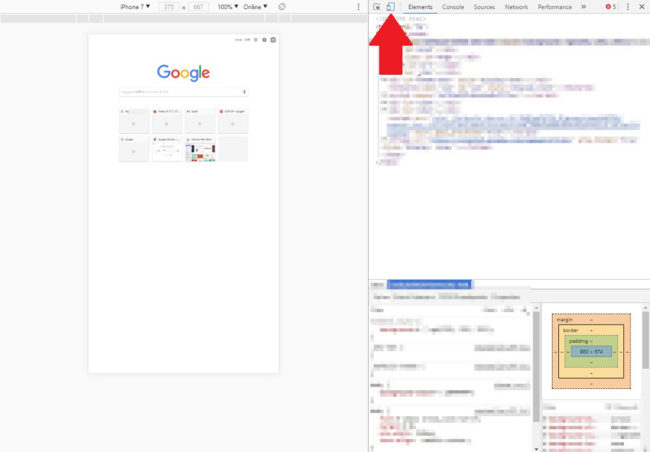Open the iPhone 7 device dropdown
Viewport: 650px width, 452px height.
click(x=135, y=7)
